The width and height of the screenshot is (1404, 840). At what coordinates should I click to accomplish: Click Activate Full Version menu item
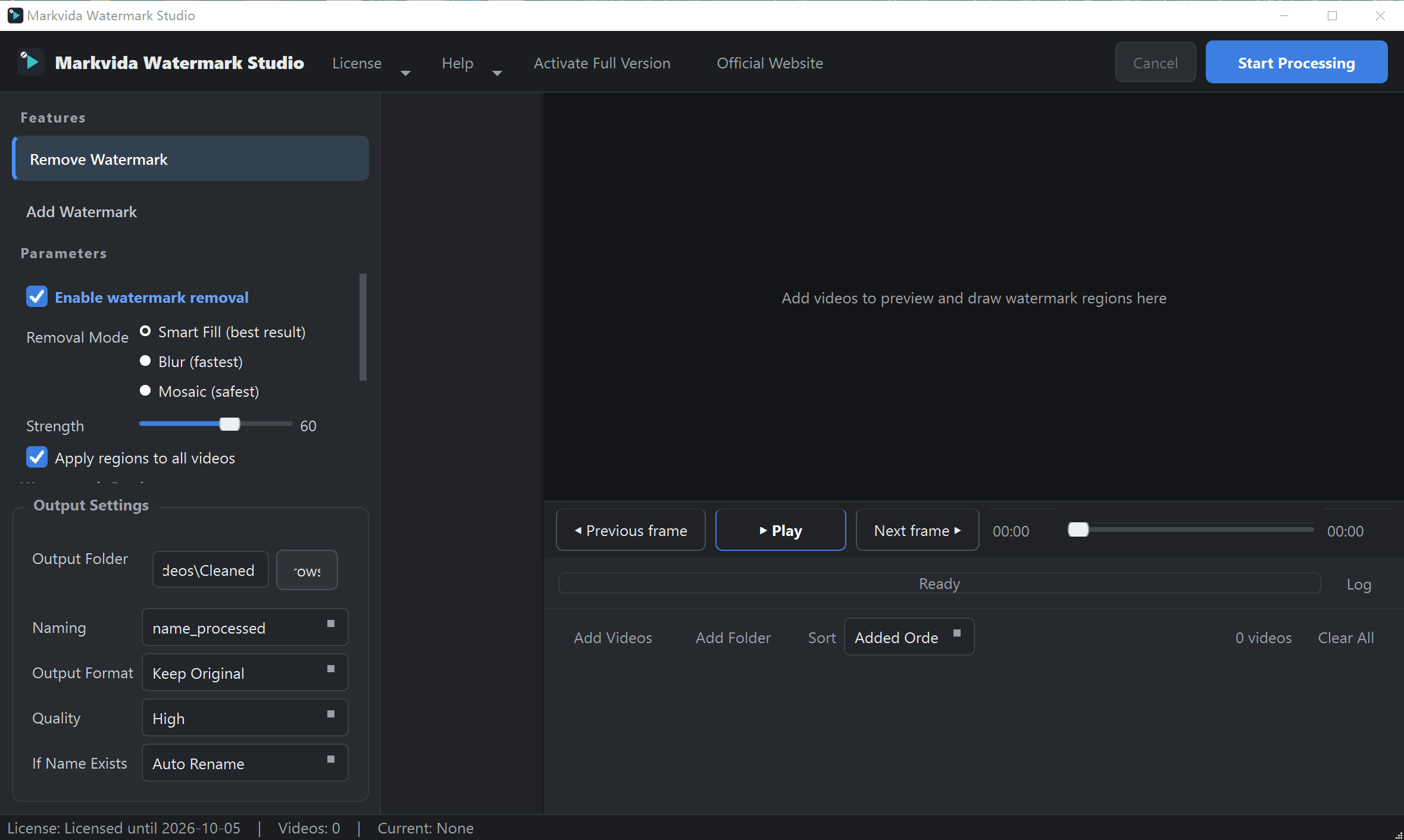(602, 63)
